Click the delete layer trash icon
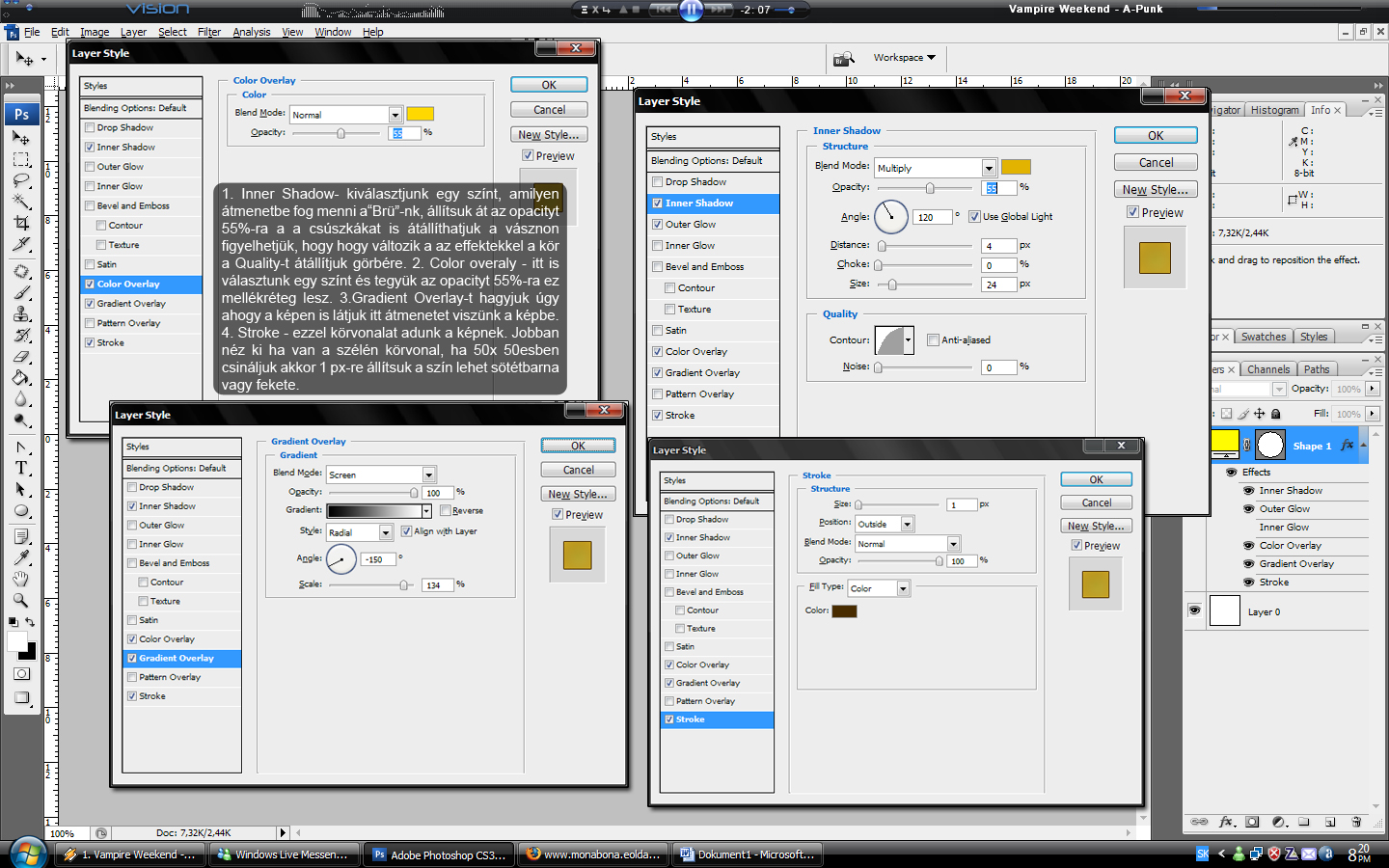1389x868 pixels. tap(1355, 823)
